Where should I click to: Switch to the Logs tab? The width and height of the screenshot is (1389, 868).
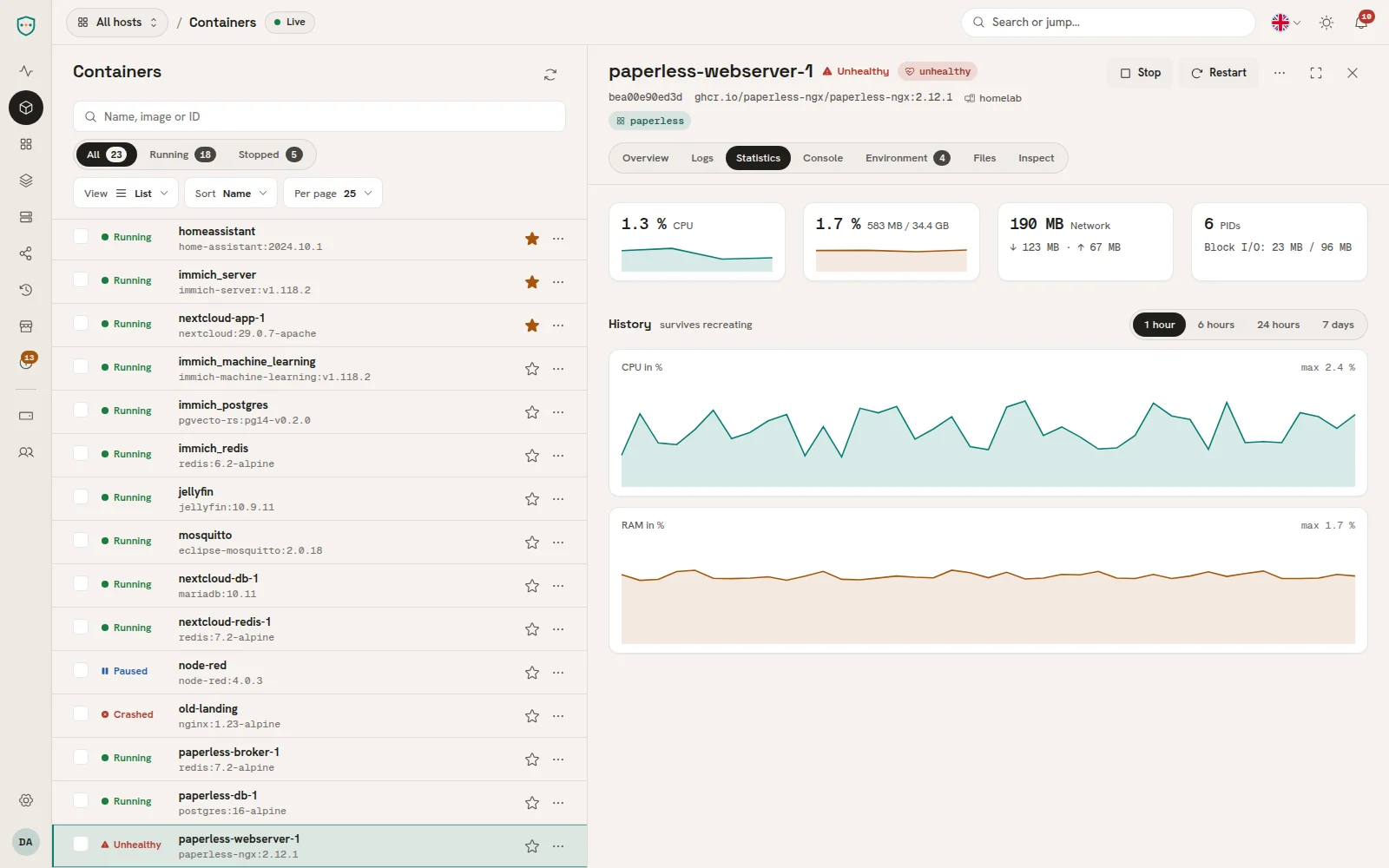tap(702, 158)
